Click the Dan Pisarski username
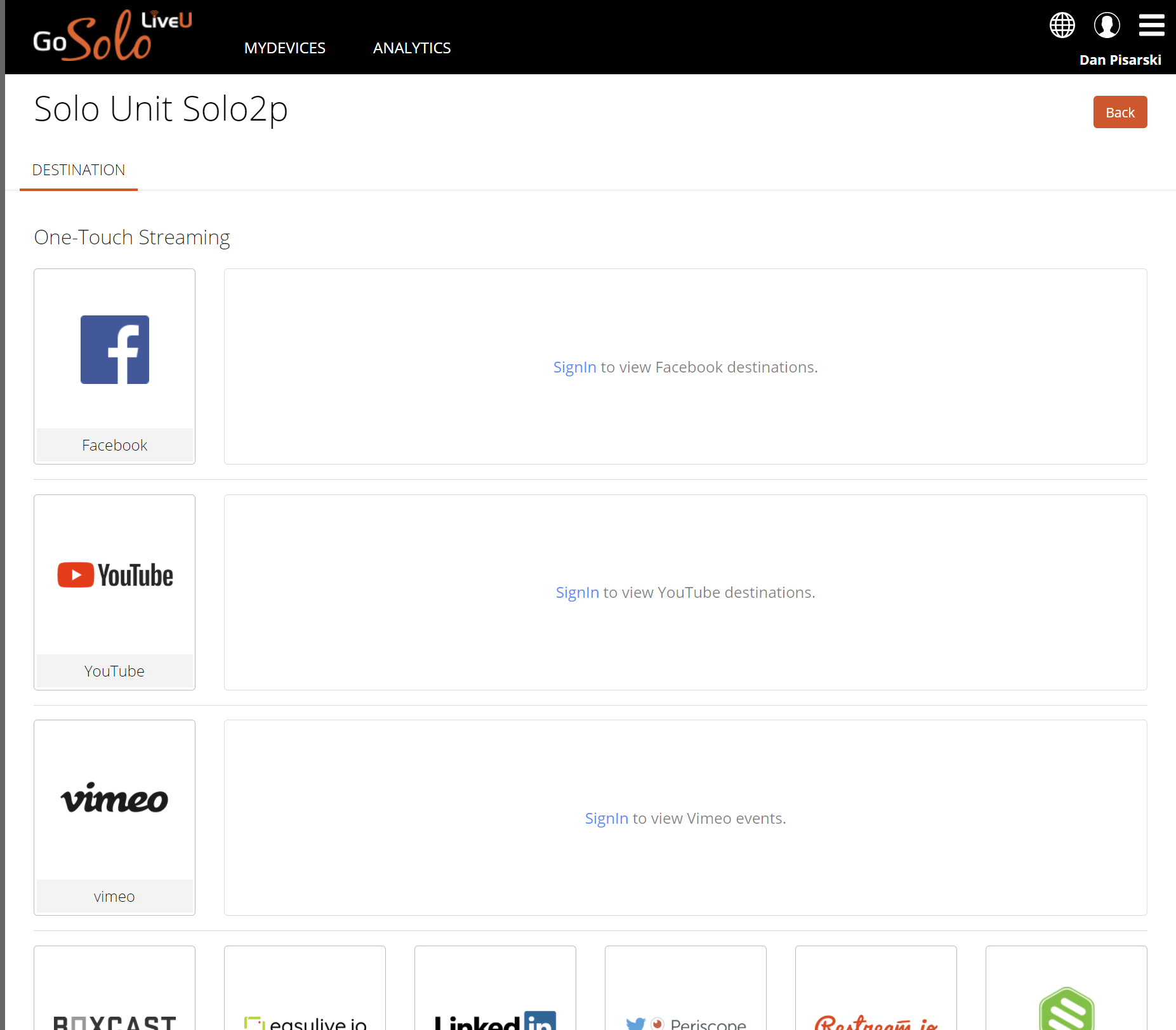1176x1030 pixels. click(x=1120, y=60)
